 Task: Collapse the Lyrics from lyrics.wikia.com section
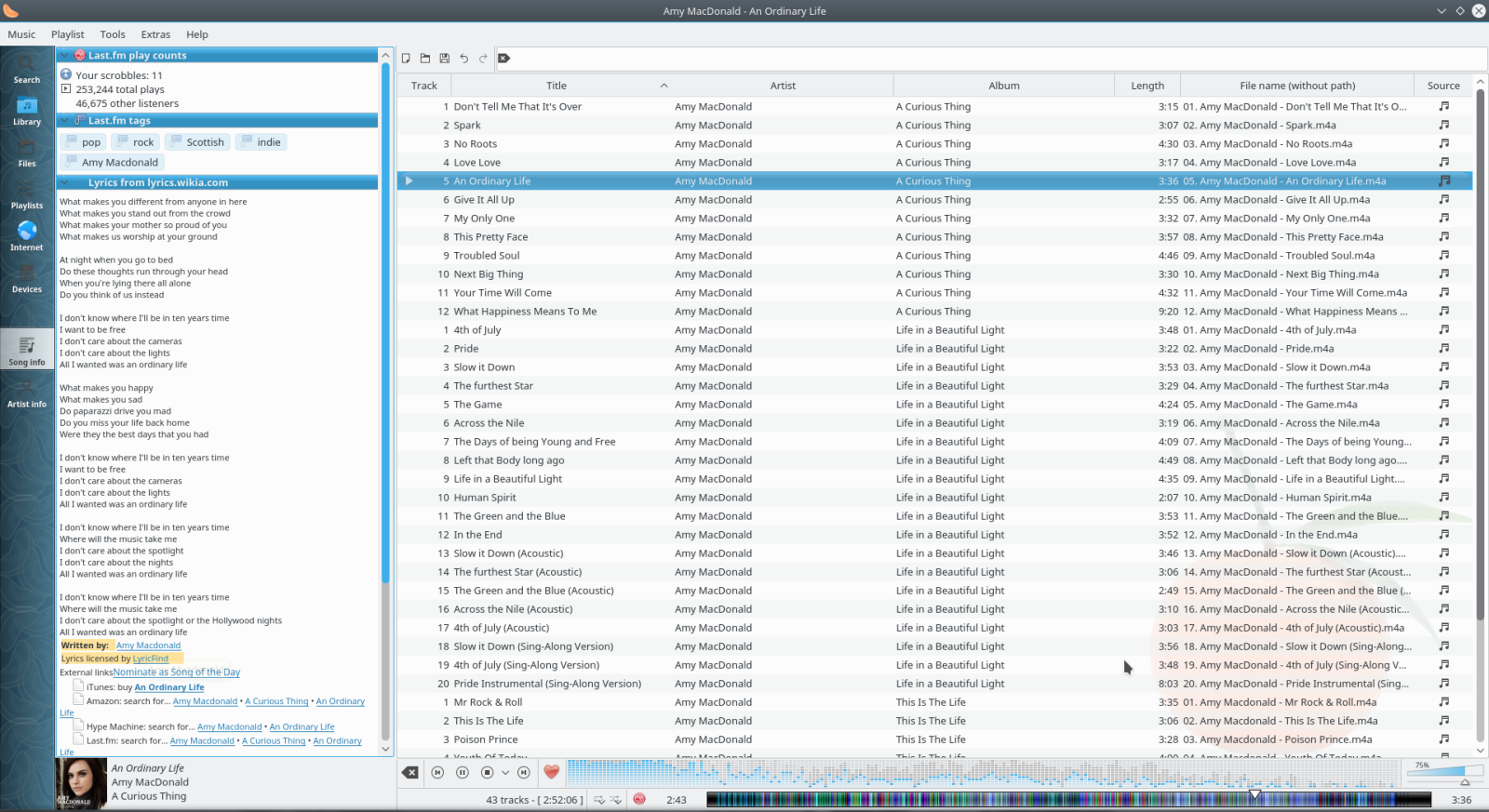point(65,182)
